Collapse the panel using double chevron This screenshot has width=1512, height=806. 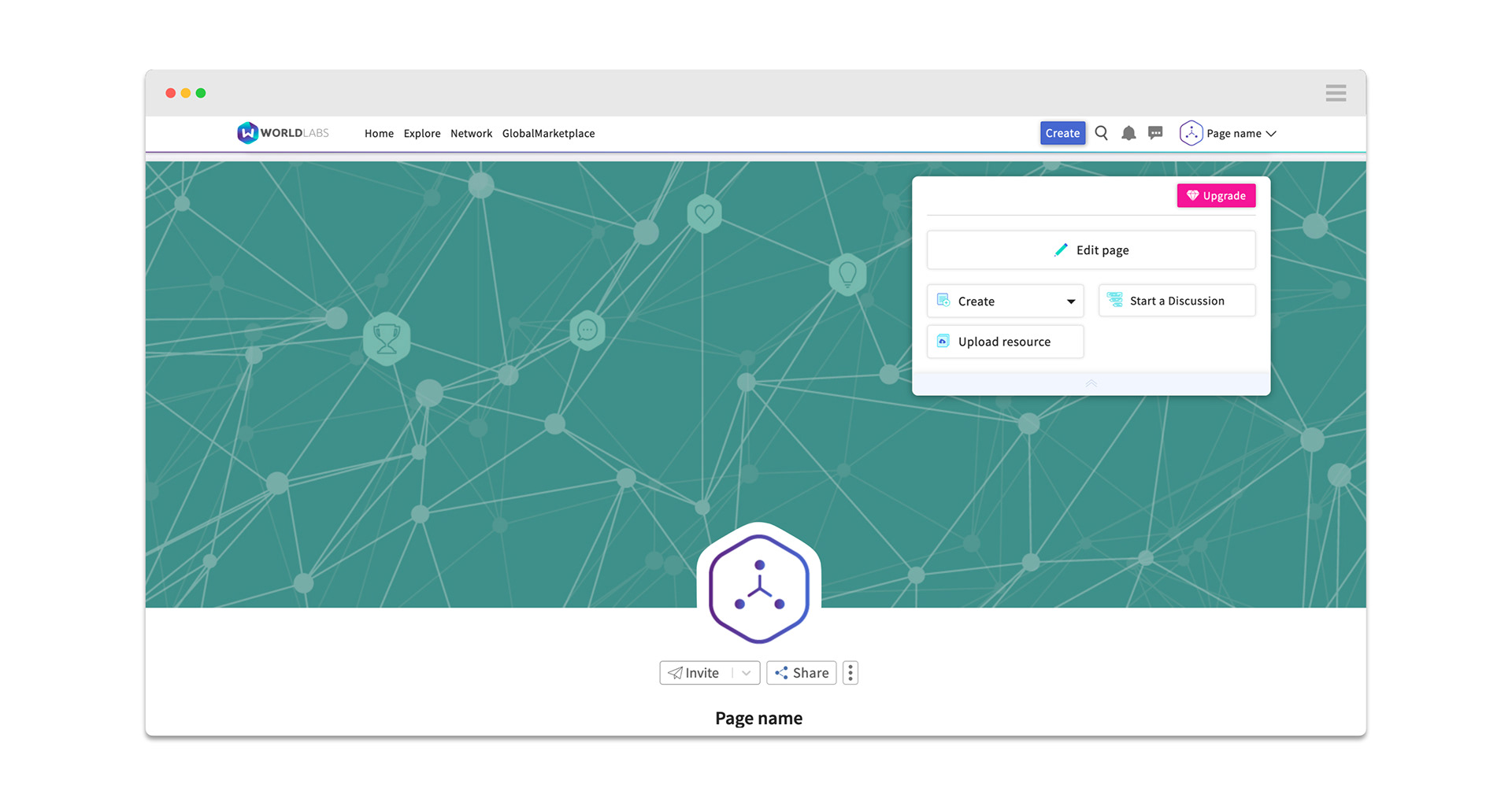1091,384
